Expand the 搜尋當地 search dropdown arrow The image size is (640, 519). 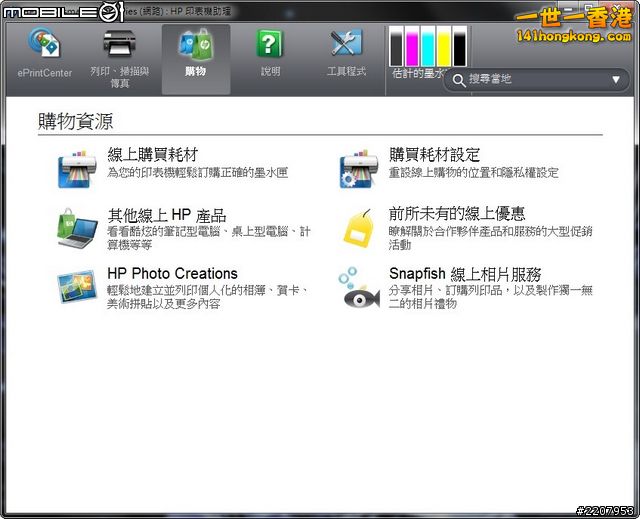pos(615,79)
